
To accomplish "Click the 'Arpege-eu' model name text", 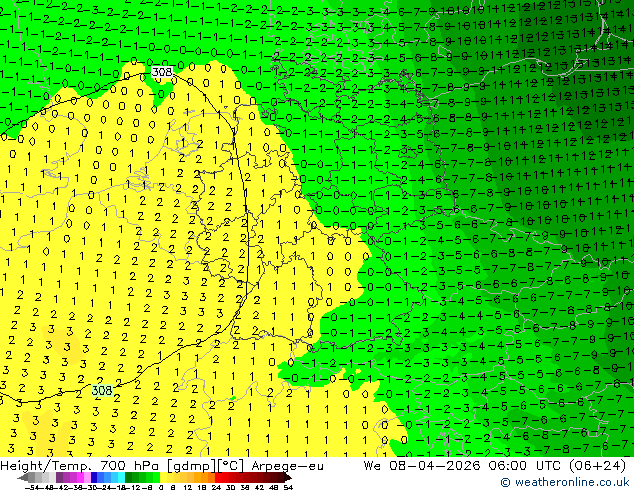I will coord(287,466).
